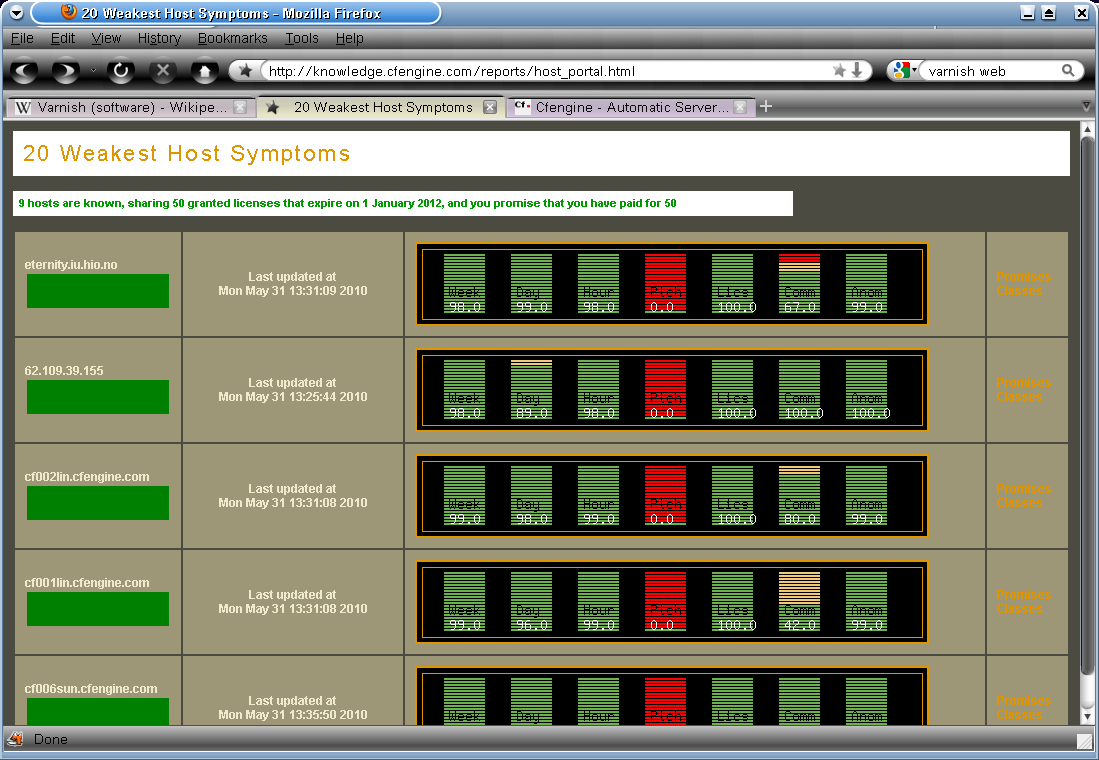This screenshot has width=1099, height=760.
Task: Go forward with the Forward arrow button
Action: click(67, 71)
